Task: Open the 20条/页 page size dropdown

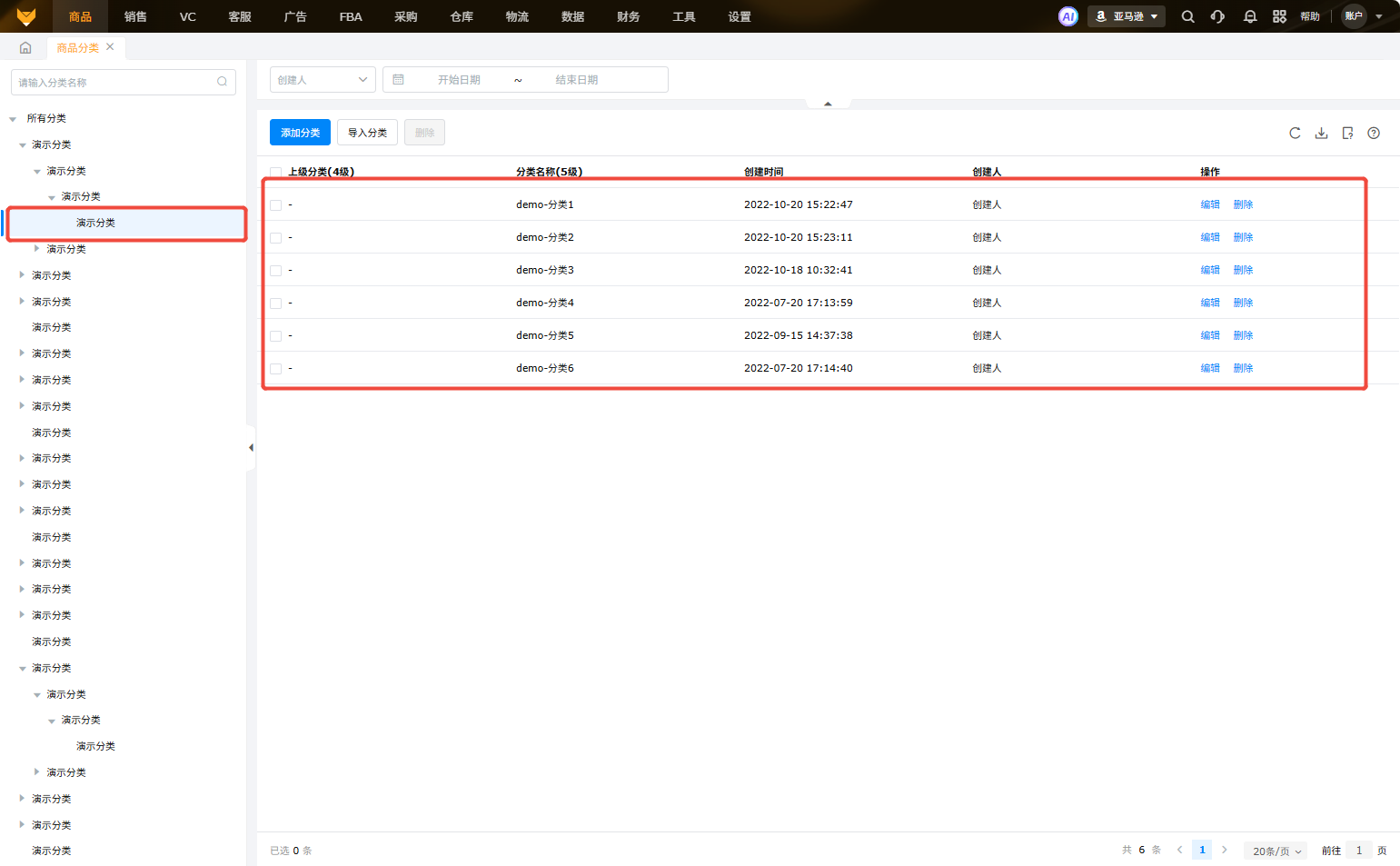Action: click(1276, 851)
